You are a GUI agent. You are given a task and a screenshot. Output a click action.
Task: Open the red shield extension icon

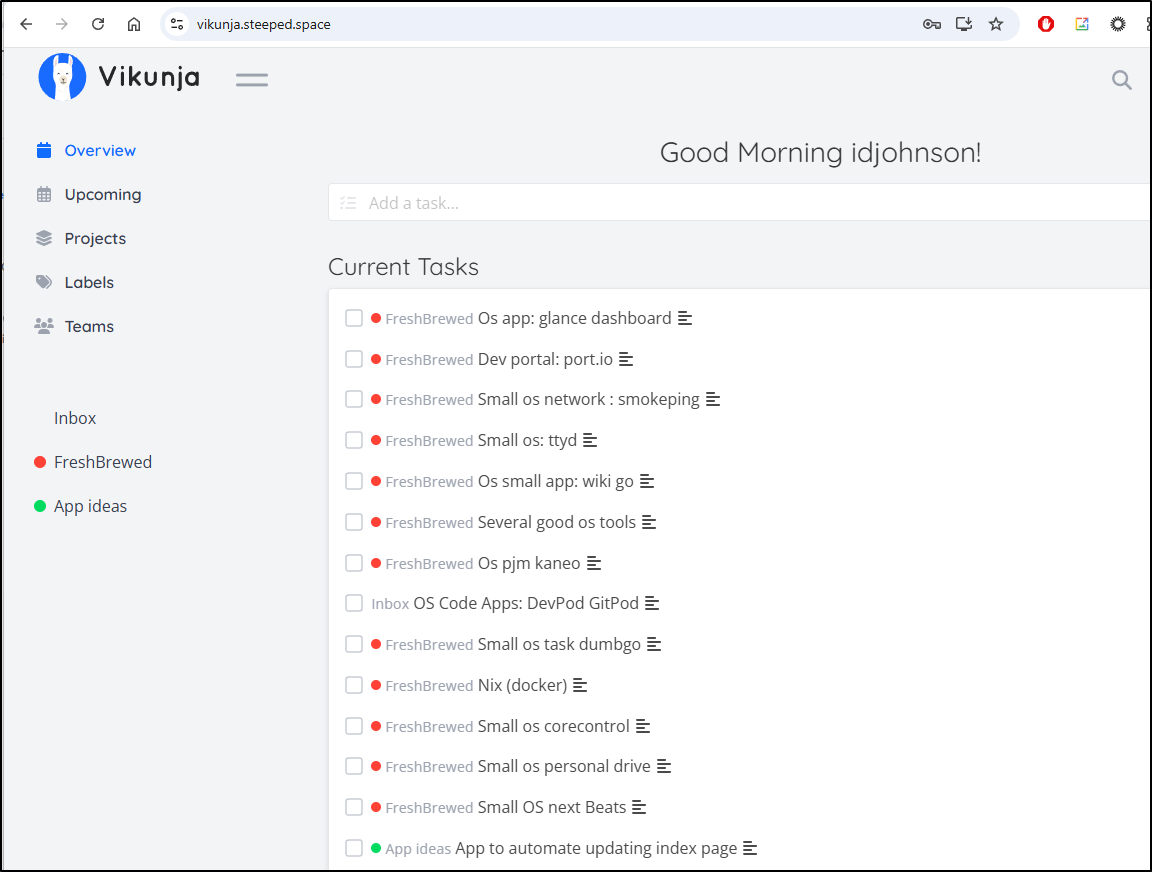point(1046,24)
